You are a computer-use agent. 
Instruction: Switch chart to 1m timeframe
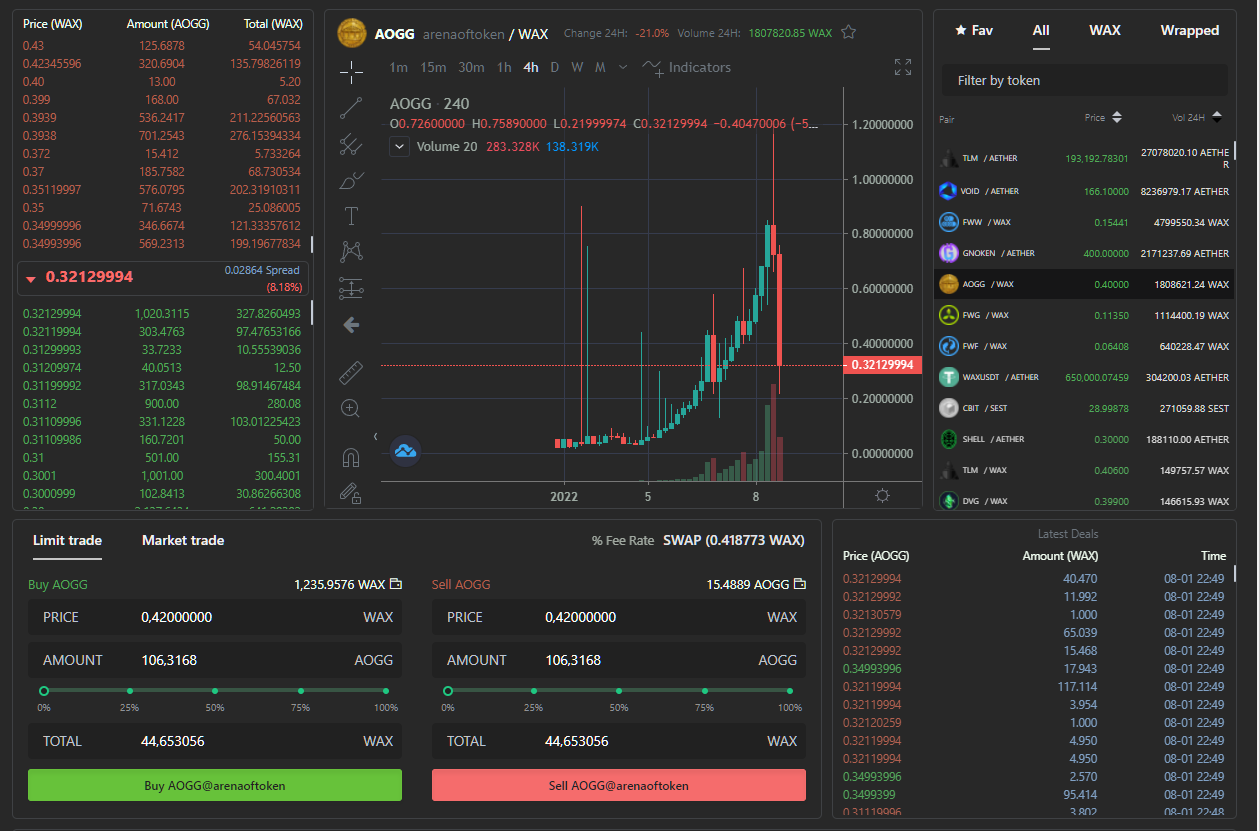click(399, 67)
